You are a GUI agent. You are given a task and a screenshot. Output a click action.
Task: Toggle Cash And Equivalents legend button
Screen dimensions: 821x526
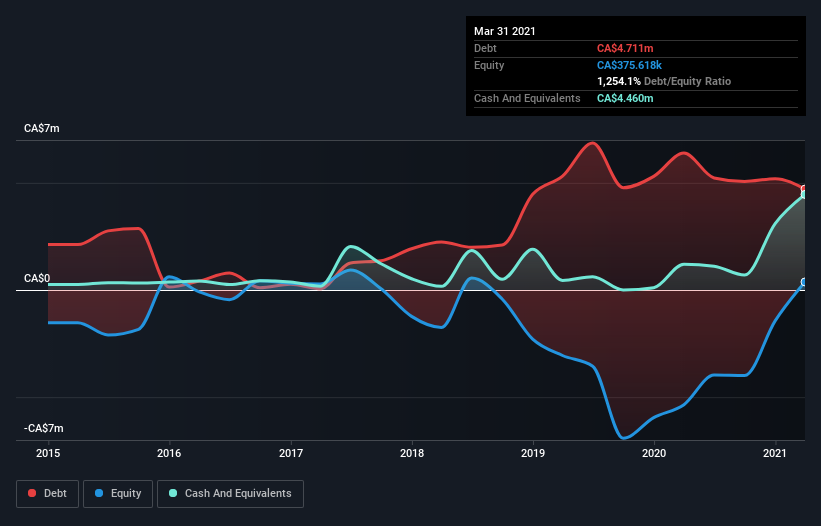230,494
